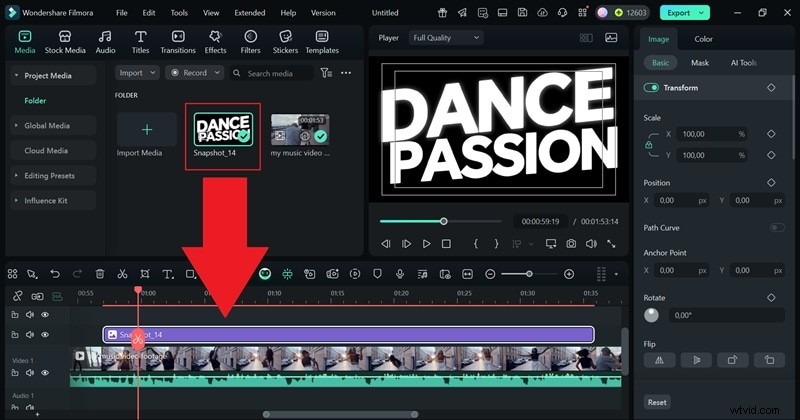
Task: Hide the Snapshot_14 track with eye icon
Action: pyautogui.click(x=45, y=335)
